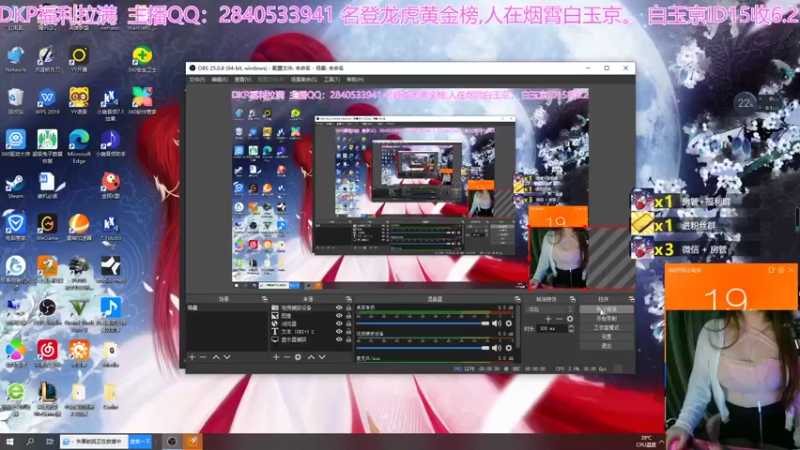Lock the image source

tap(348, 316)
